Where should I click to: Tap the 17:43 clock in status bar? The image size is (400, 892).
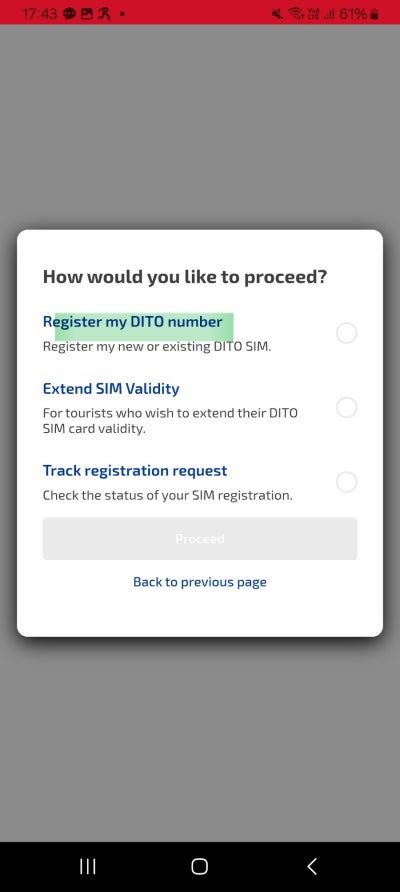tap(40, 14)
